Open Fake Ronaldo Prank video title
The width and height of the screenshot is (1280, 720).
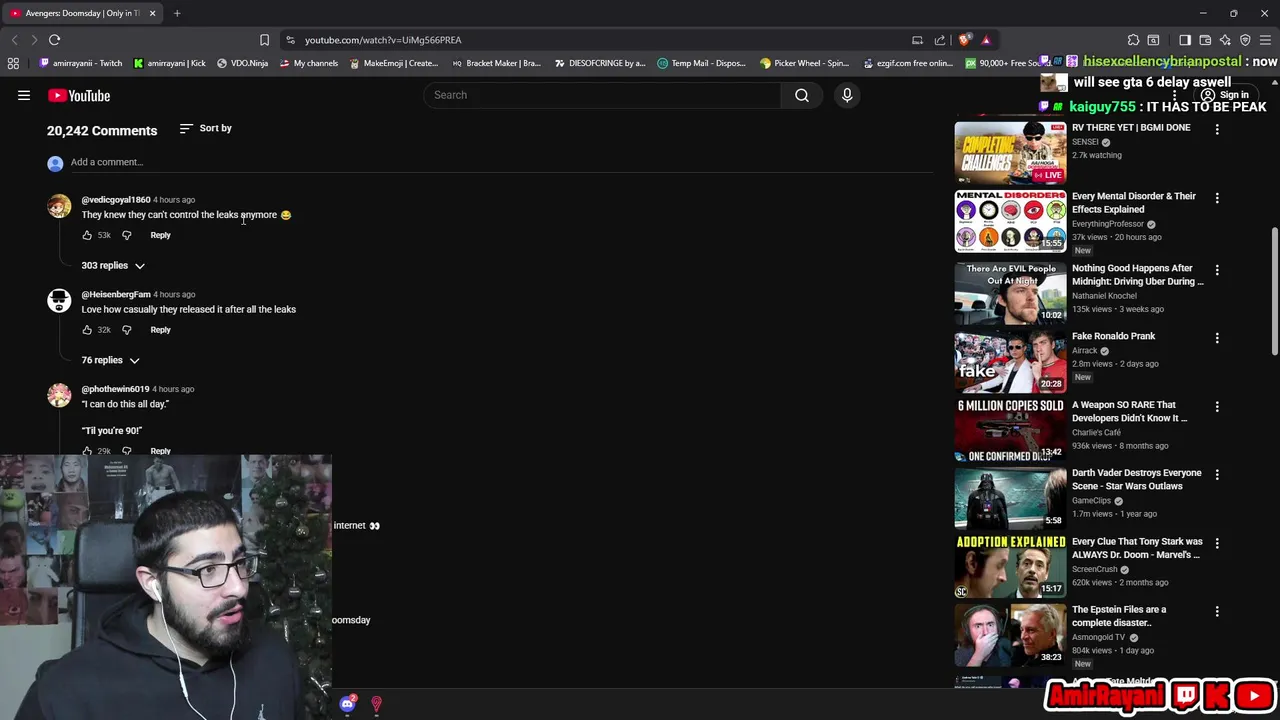pos(1113,337)
